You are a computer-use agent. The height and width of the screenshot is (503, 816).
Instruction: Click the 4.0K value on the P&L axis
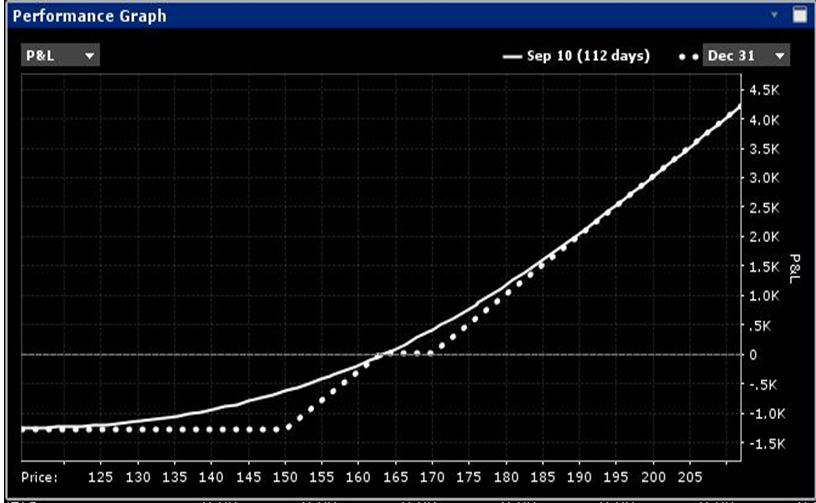click(764, 120)
